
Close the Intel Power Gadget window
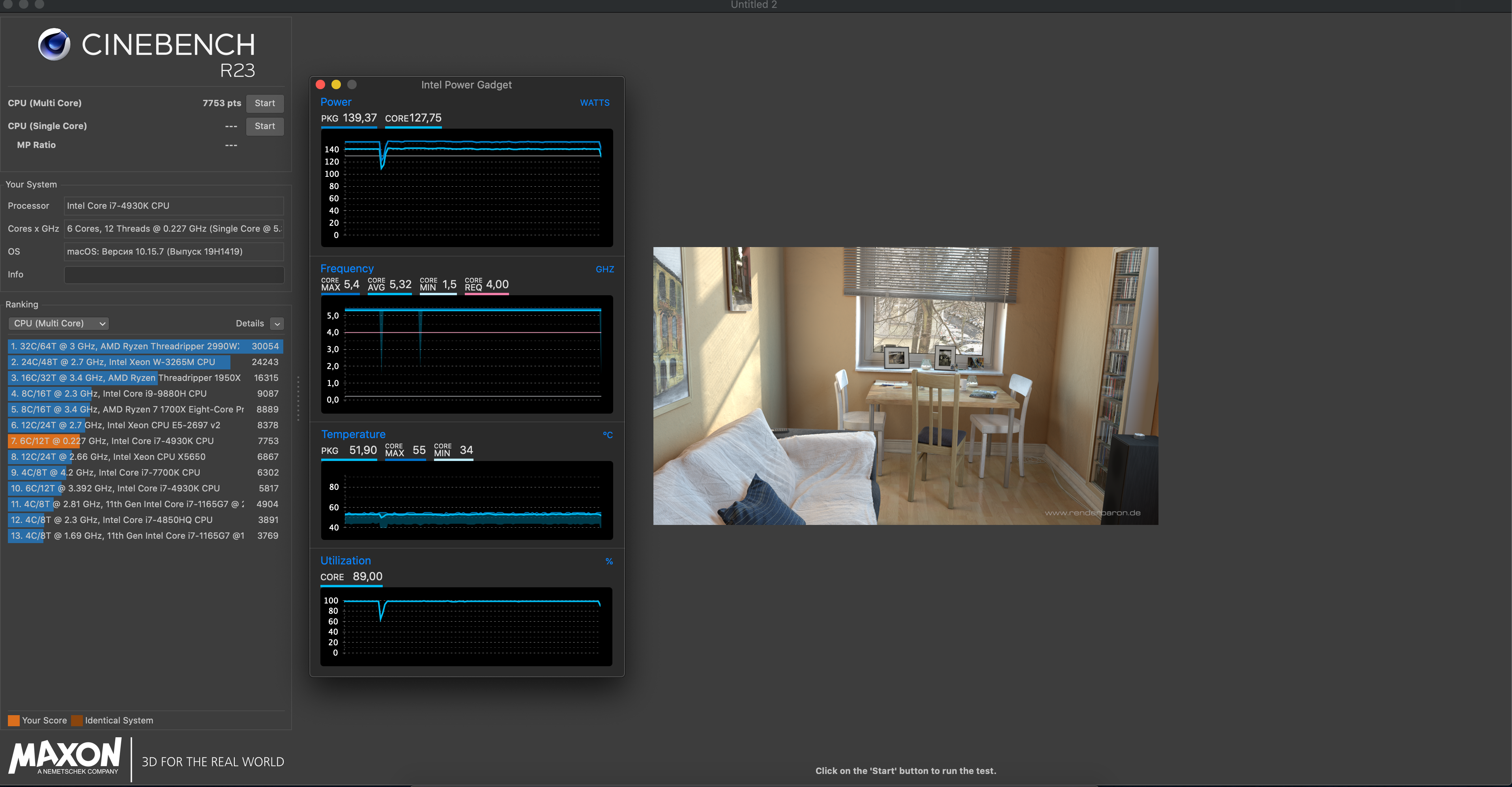pos(320,84)
